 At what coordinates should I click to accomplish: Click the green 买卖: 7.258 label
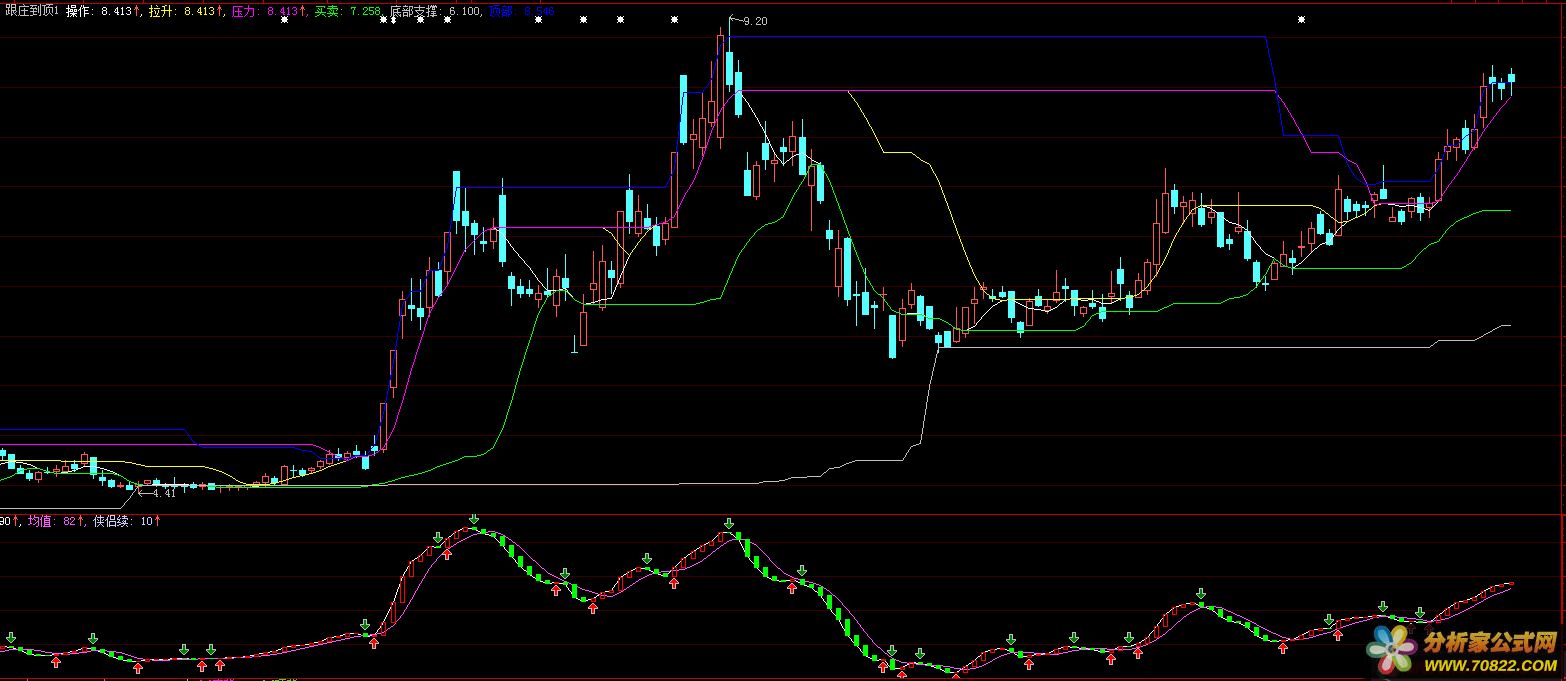[347, 11]
